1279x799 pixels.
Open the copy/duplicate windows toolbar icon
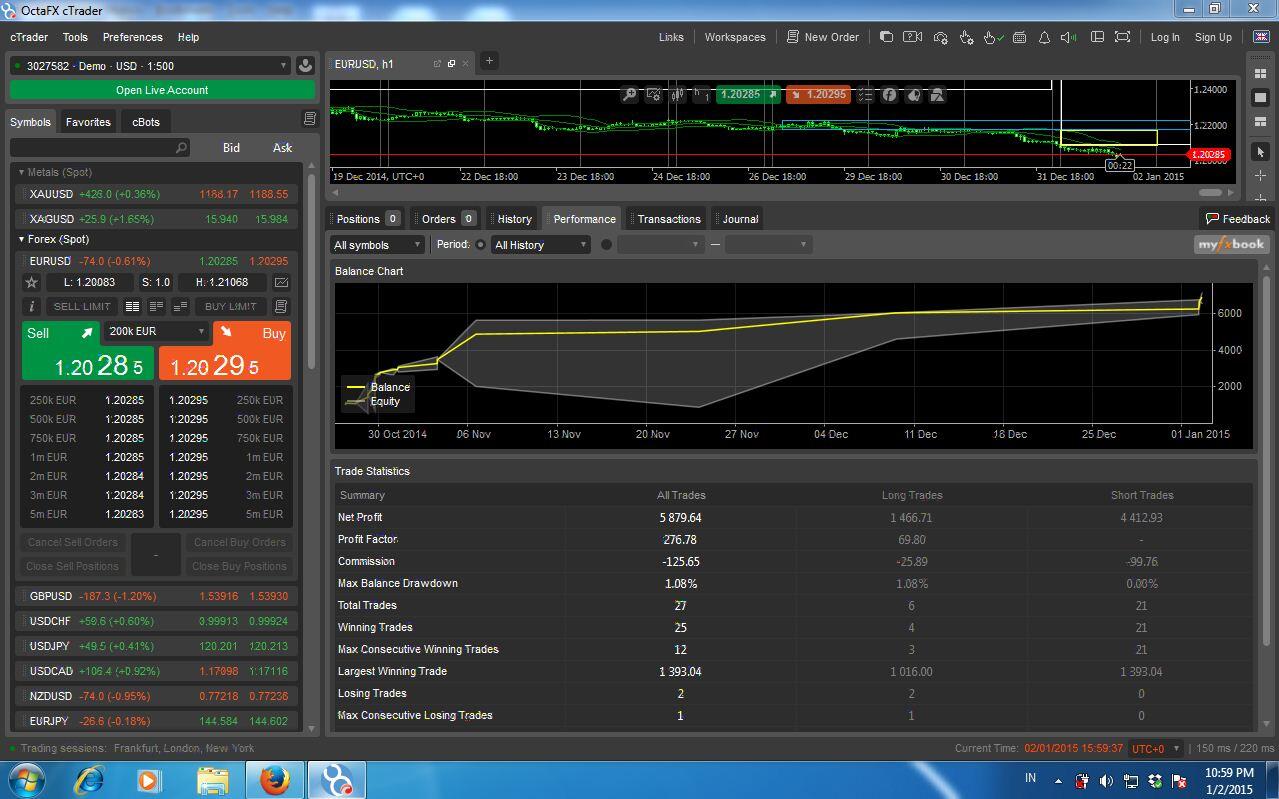point(886,37)
